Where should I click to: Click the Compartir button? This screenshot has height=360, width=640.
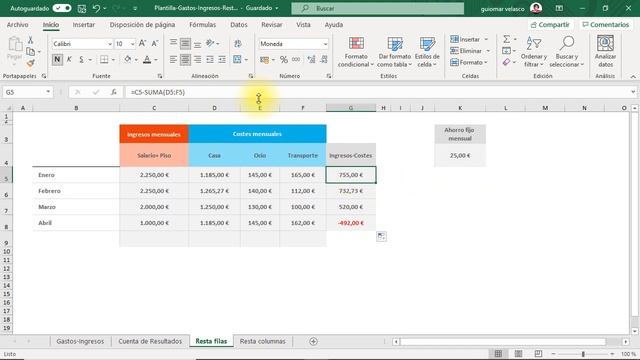tap(550, 24)
